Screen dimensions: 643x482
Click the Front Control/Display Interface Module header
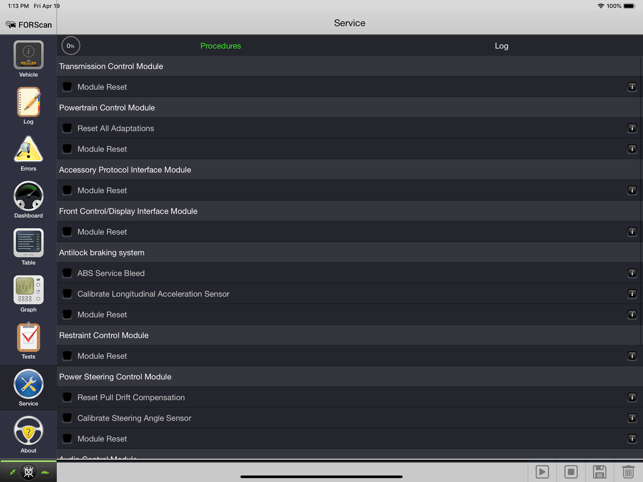pyautogui.click(x=349, y=211)
